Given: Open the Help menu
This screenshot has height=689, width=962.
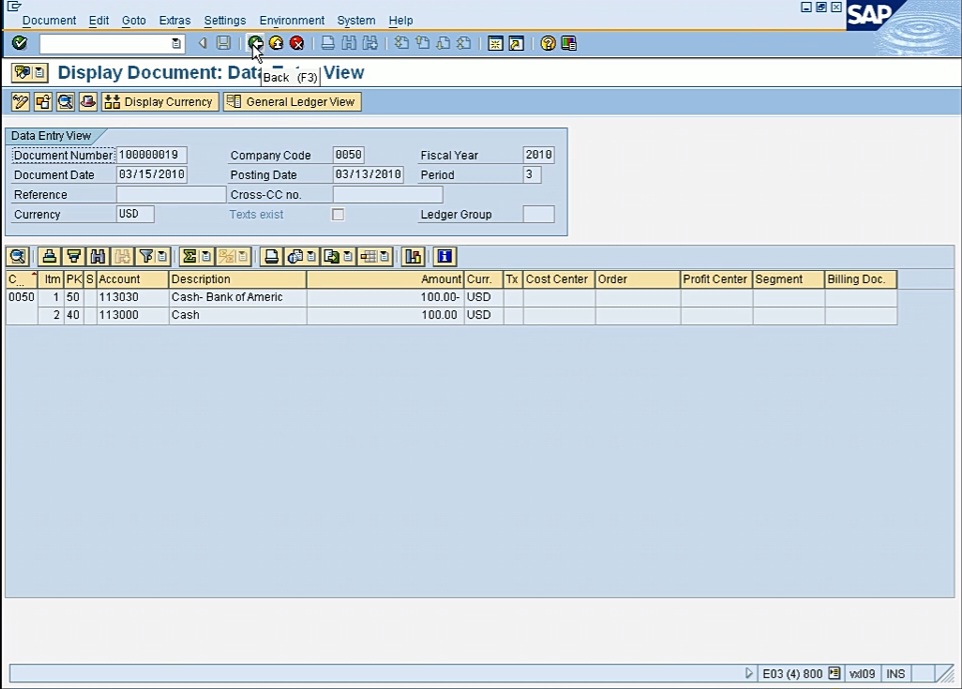Looking at the screenshot, I should [x=401, y=20].
